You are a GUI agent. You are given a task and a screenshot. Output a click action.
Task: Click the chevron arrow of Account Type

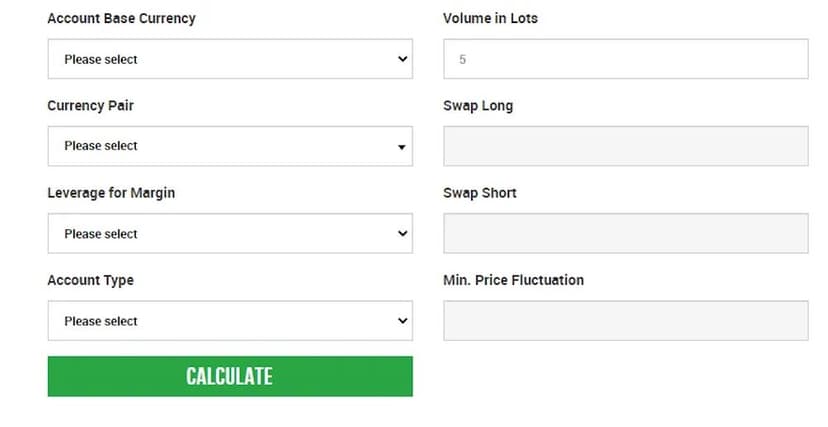[402, 321]
